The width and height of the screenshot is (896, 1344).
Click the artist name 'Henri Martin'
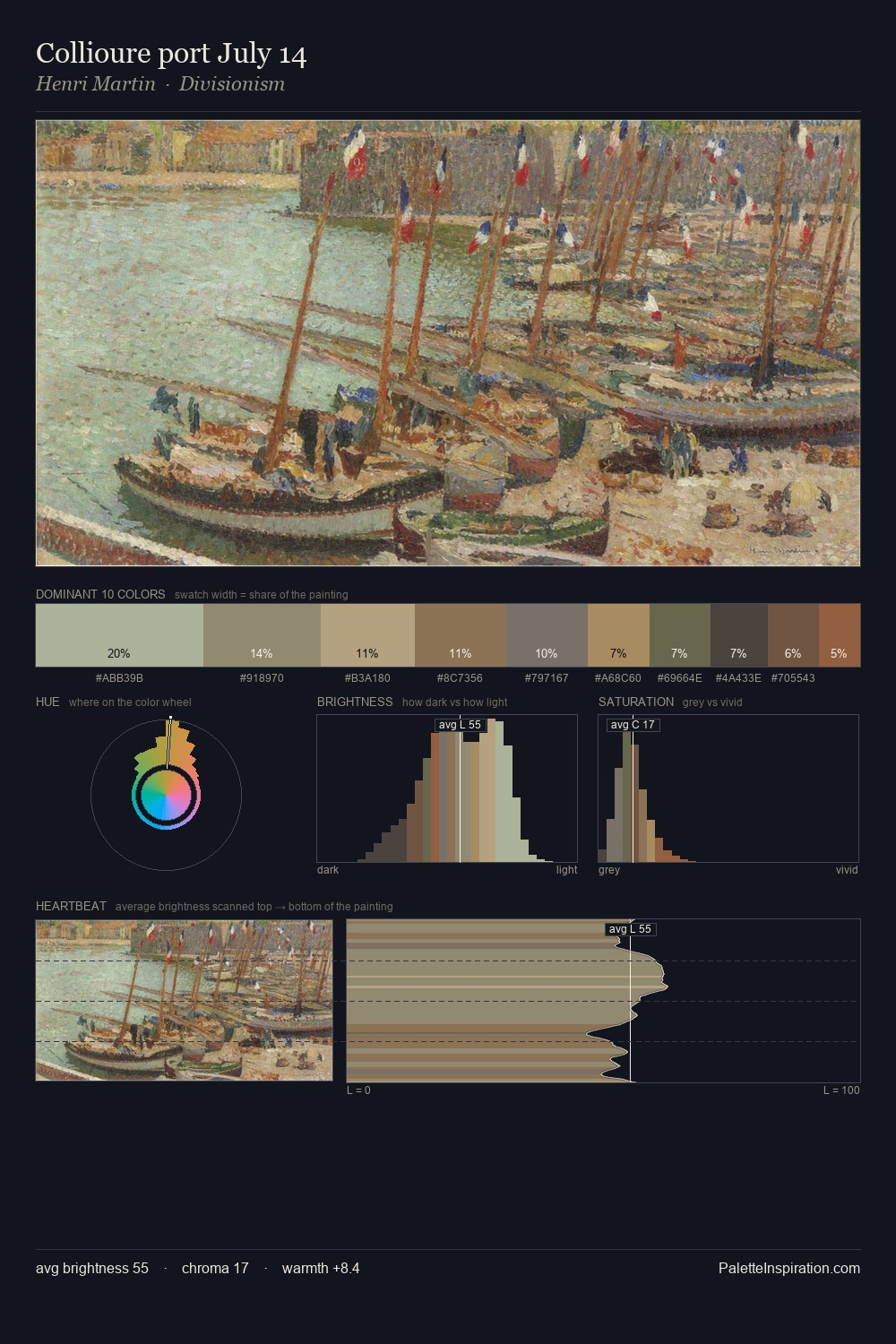[95, 84]
